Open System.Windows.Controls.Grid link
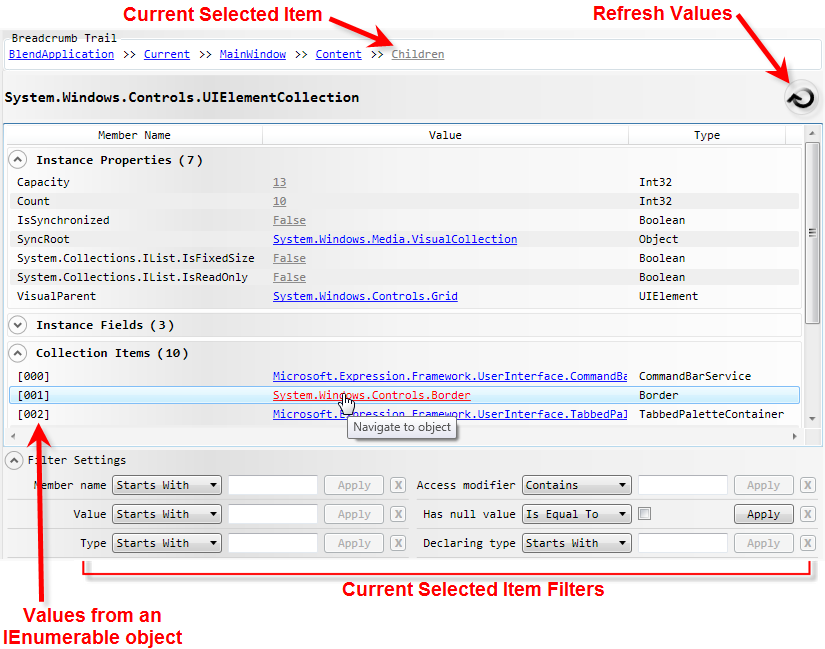Image resolution: width=825 pixels, height=649 pixels. pyautogui.click(x=365, y=296)
